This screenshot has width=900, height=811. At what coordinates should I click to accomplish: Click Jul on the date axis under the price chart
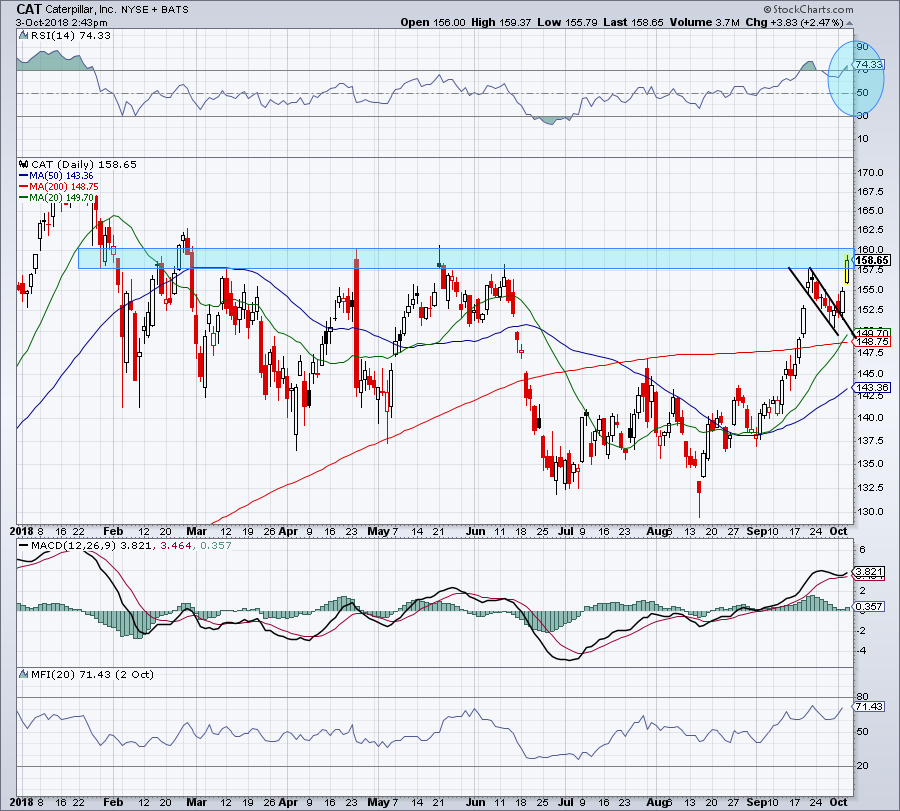tap(566, 531)
